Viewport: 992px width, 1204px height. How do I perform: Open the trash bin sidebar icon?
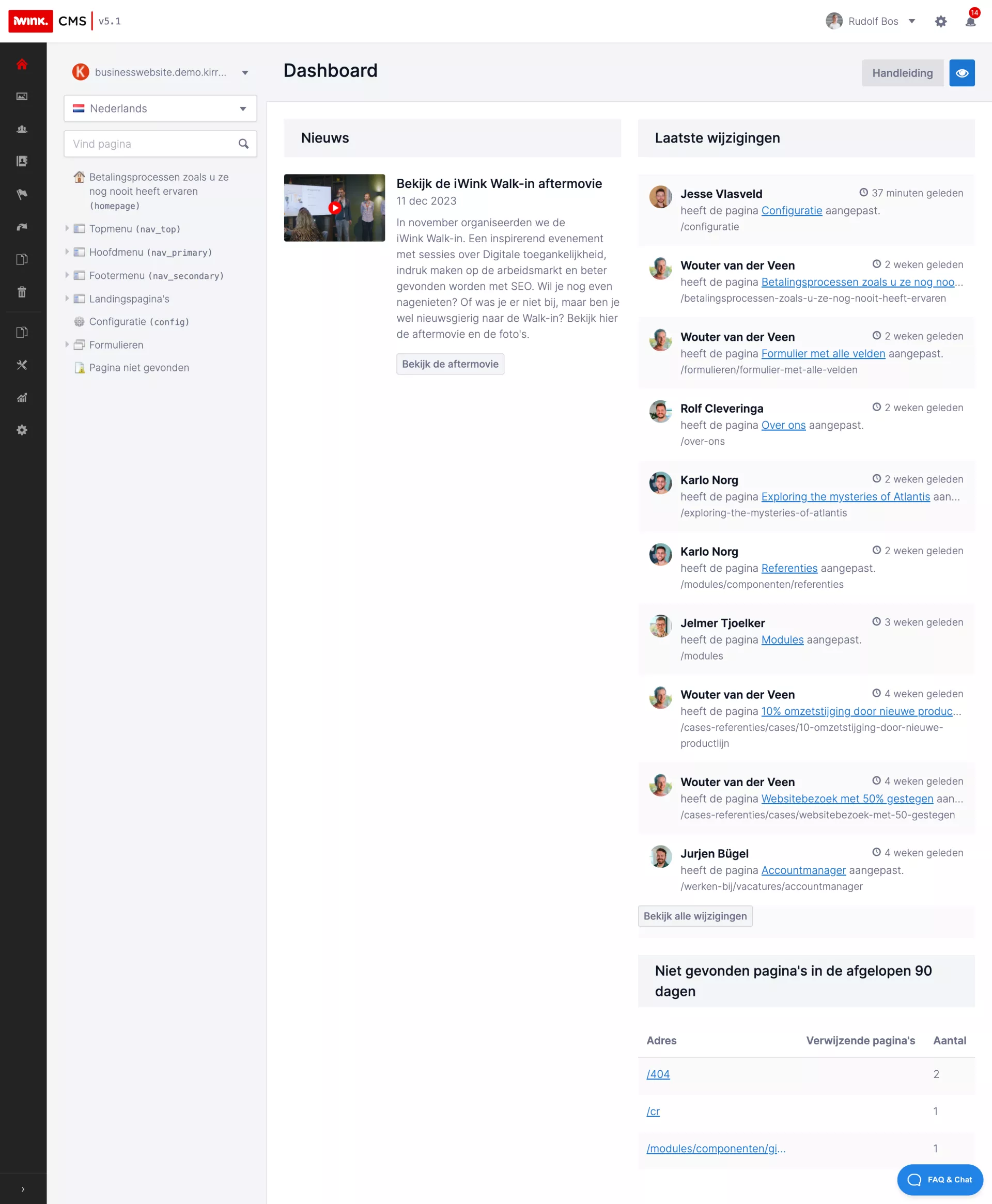click(22, 292)
